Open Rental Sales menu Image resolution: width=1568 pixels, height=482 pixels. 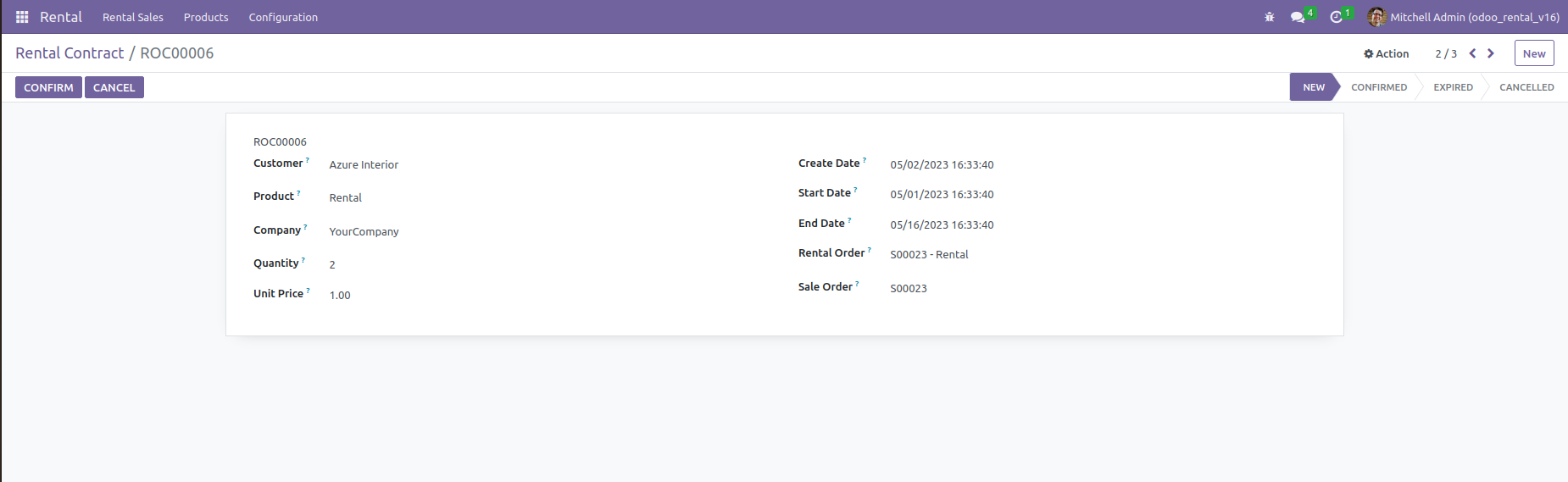[133, 17]
